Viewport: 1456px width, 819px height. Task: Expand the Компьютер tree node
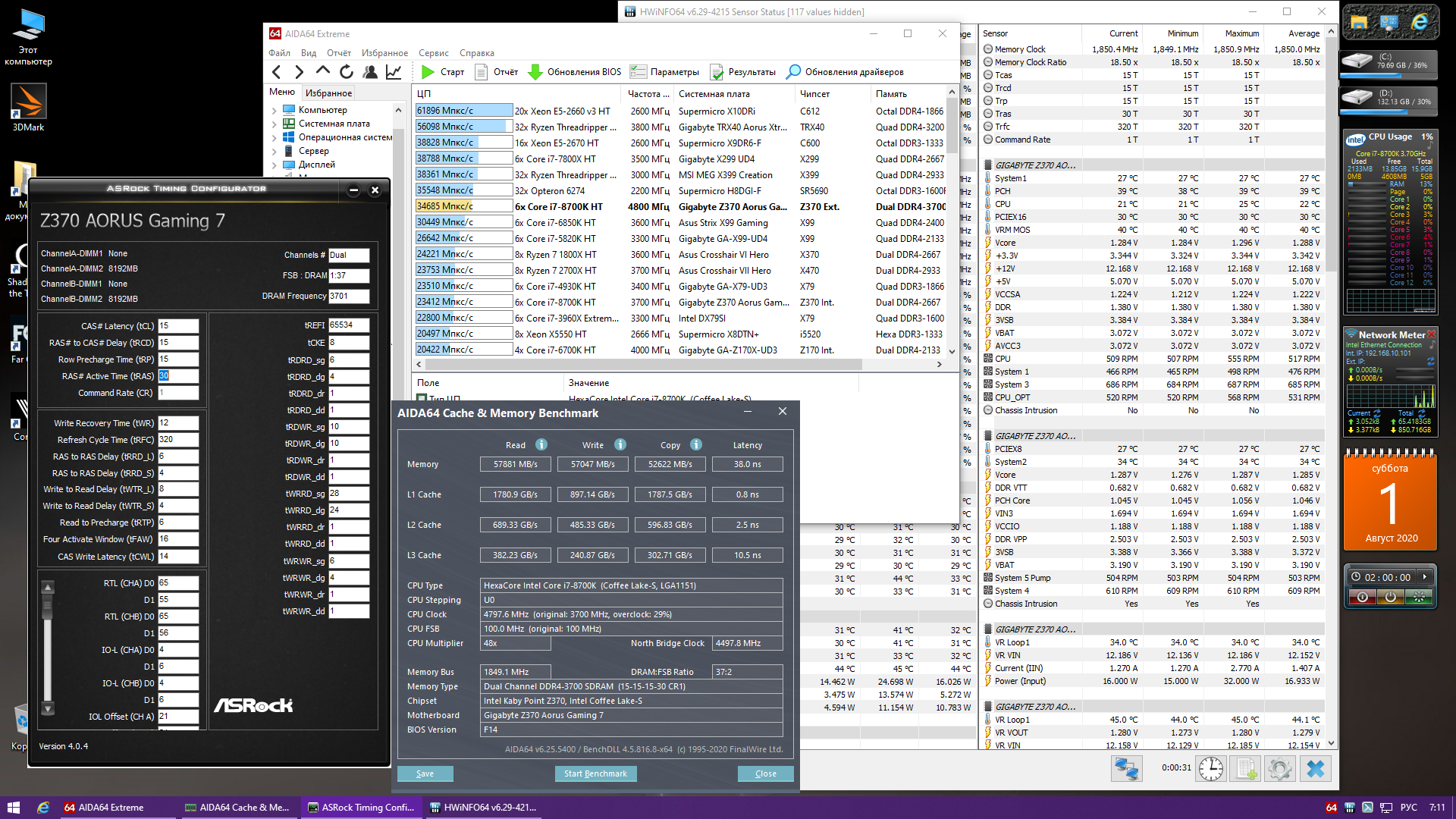(275, 111)
